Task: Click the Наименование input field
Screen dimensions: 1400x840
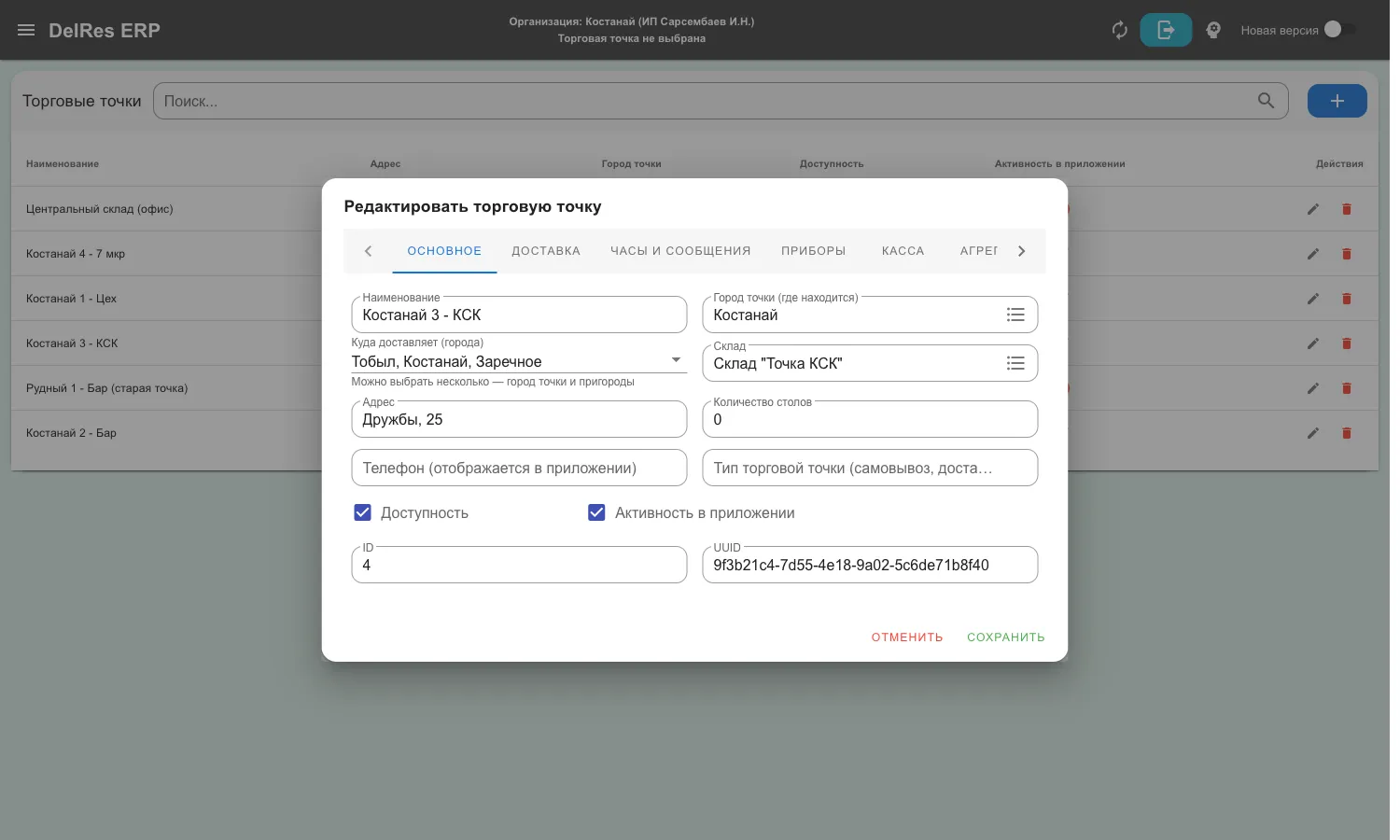Action: pos(519,315)
